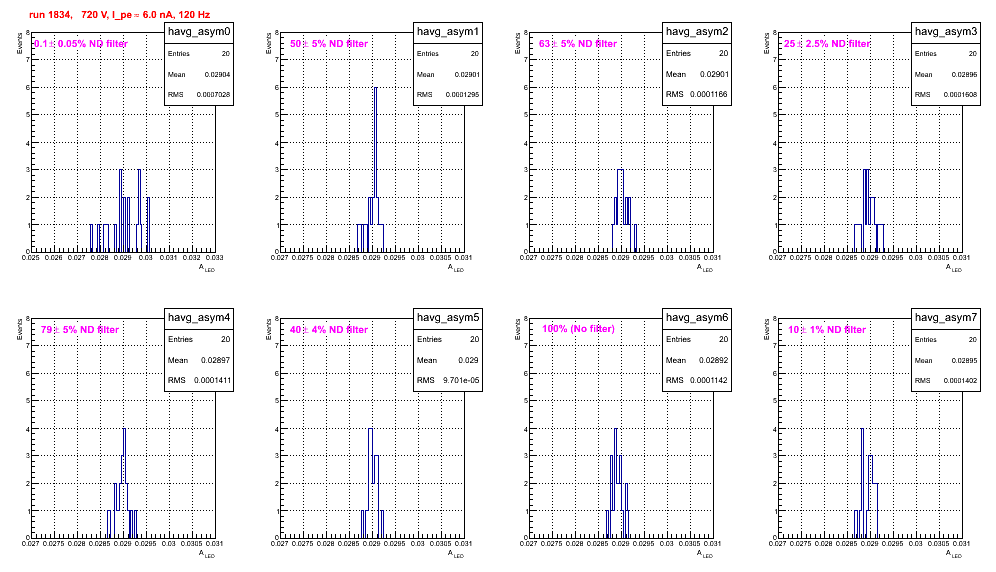Click RMS value 0.0007028 in havg_asym0
The height and width of the screenshot is (572, 996).
coord(213,95)
